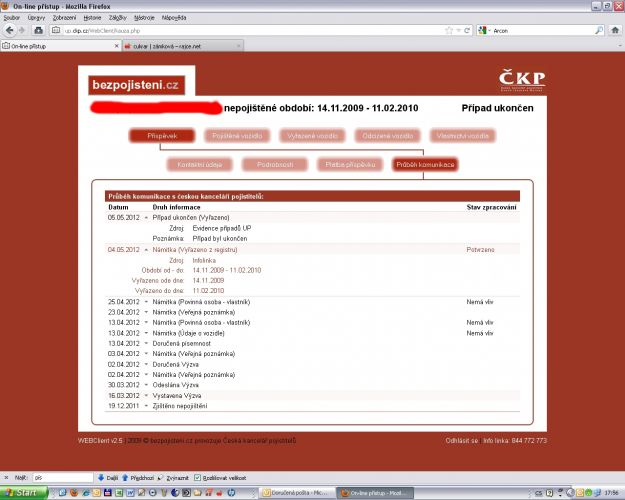The height and width of the screenshot is (500, 625).
Task: Open the Nápověda menu
Action: point(174,18)
